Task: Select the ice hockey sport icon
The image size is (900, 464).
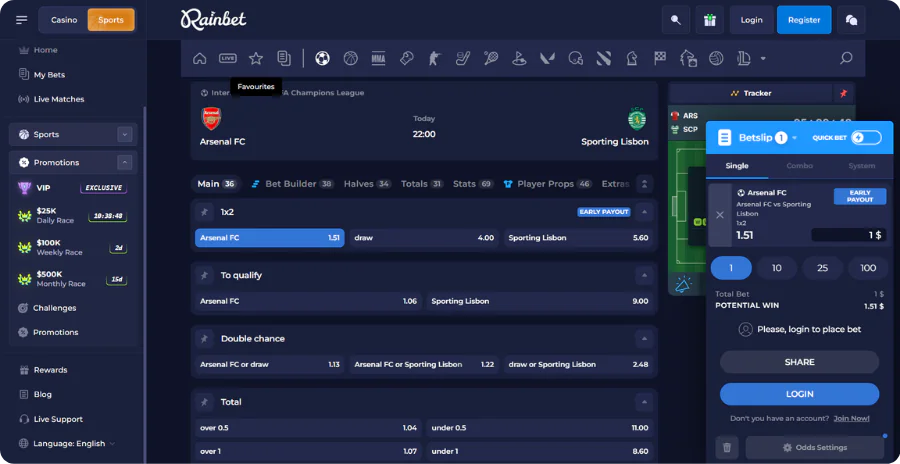Action: [463, 58]
